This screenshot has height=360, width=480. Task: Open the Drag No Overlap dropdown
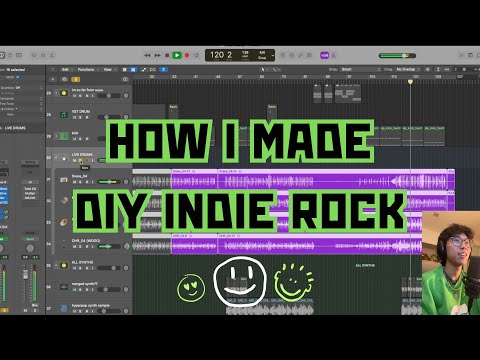click(x=408, y=69)
